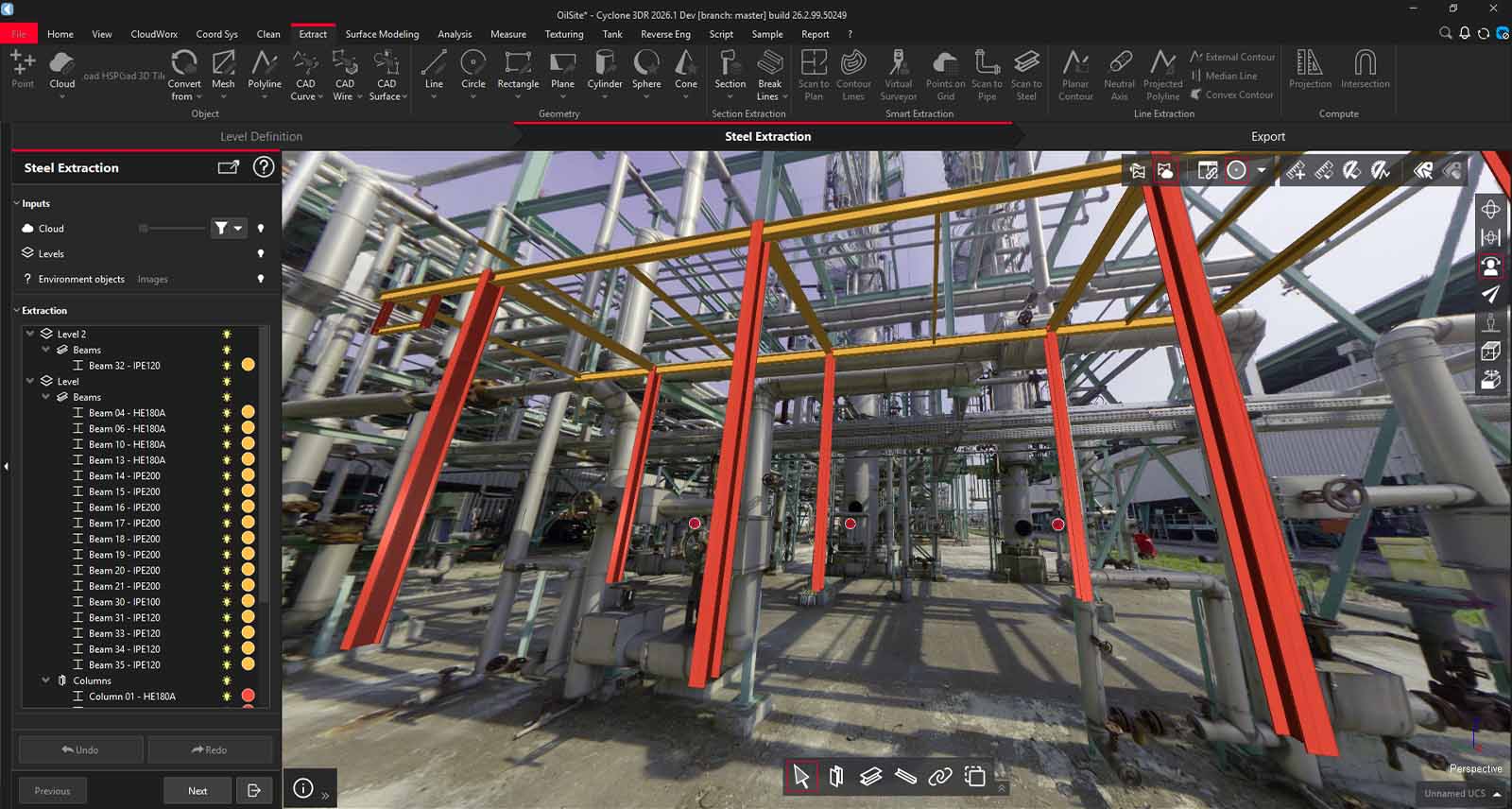Click the red swatch for Column 01 - HE180A
Screen dimensions: 1512x809
click(248, 697)
